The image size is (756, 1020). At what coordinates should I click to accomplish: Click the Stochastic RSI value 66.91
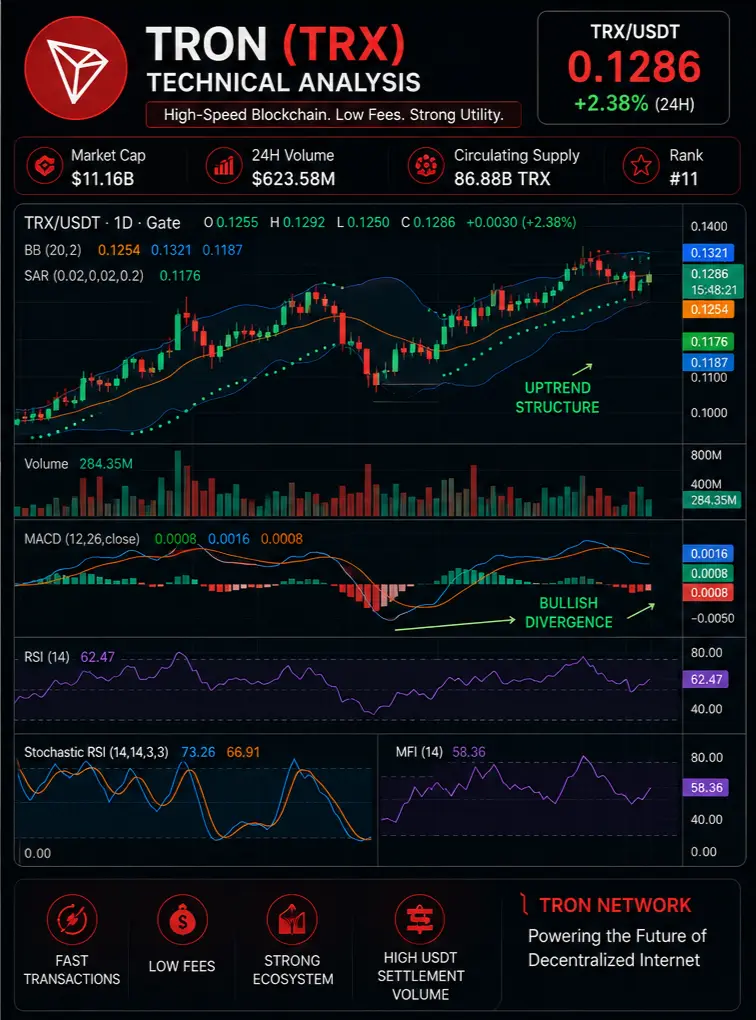tap(243, 753)
